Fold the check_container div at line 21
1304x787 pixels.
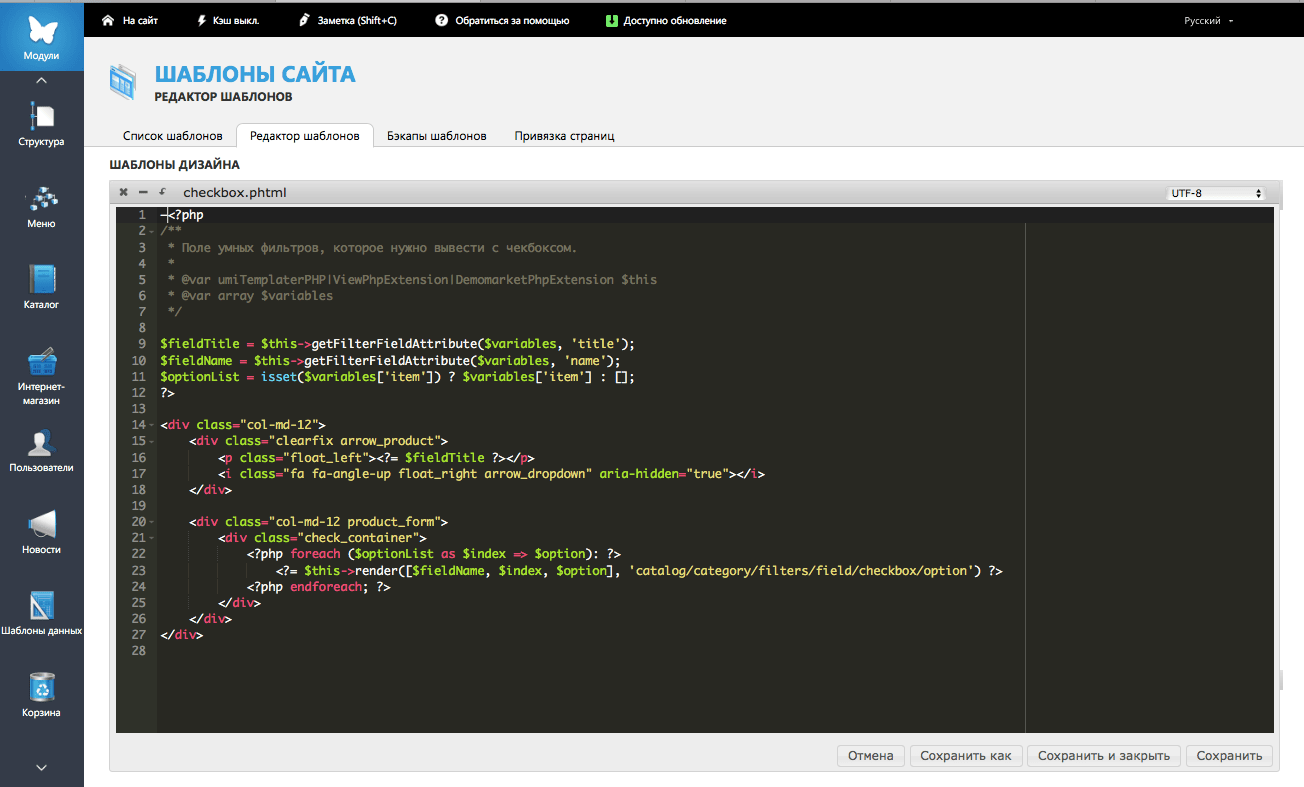pos(151,538)
